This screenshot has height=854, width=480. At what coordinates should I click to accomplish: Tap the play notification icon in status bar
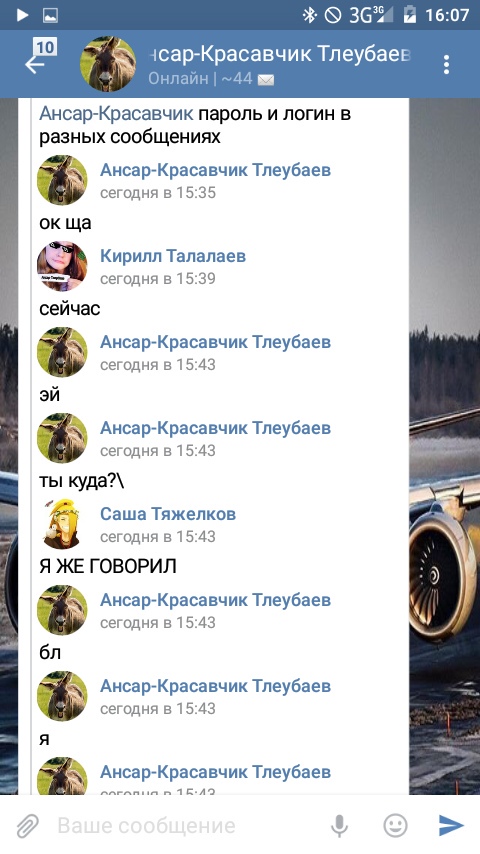click(x=22, y=15)
